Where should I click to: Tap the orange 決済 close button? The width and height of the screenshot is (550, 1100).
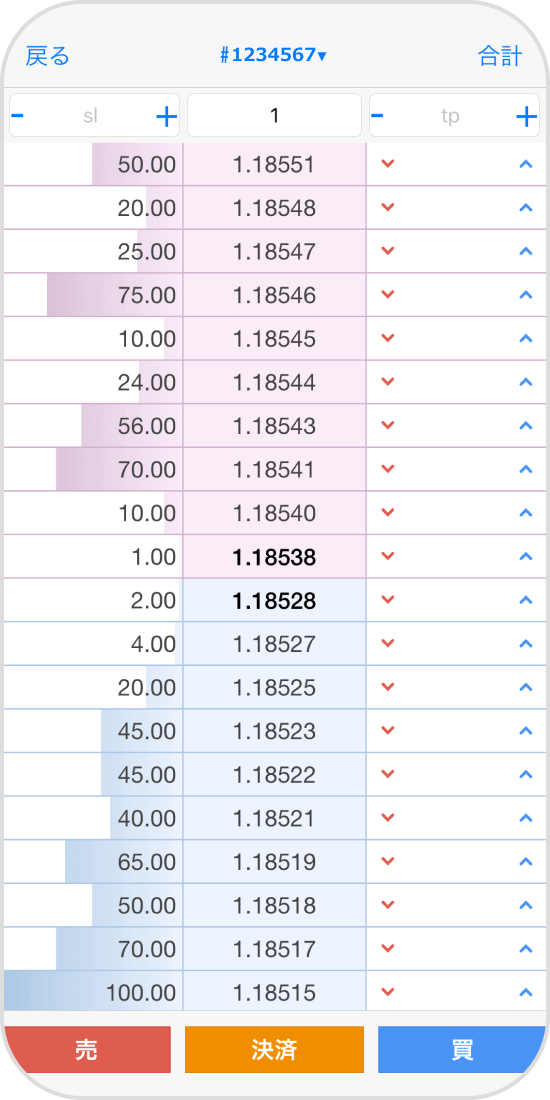274,1049
